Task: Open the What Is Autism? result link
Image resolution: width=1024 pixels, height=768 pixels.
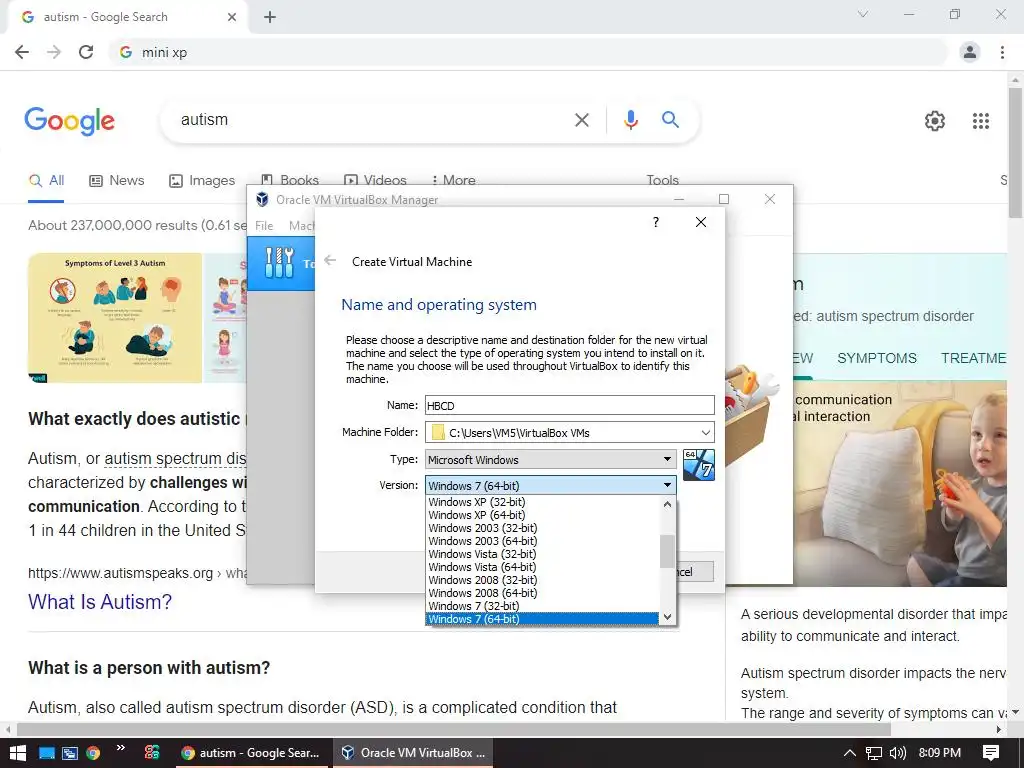Action: click(x=100, y=601)
